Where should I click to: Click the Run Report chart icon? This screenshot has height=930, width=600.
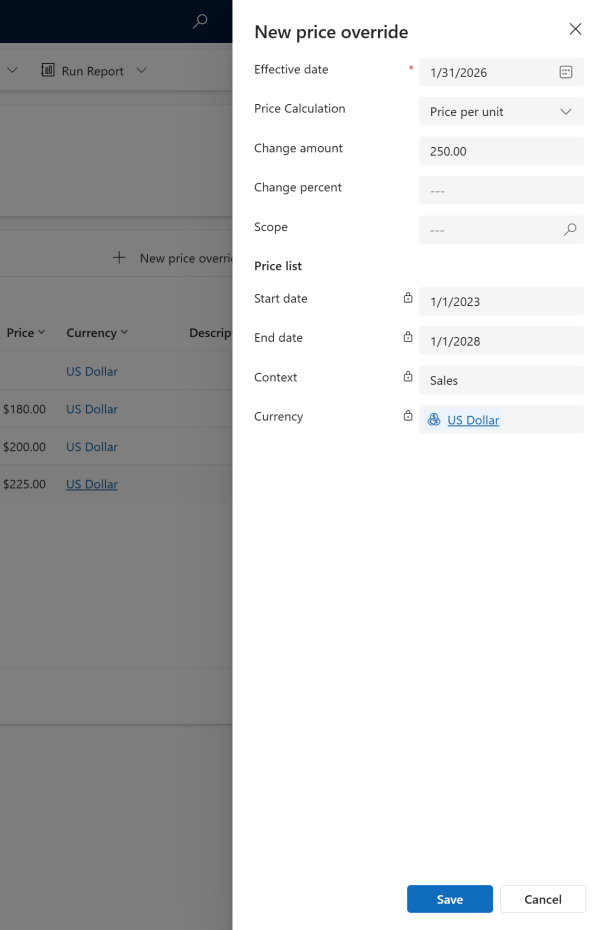click(48, 71)
